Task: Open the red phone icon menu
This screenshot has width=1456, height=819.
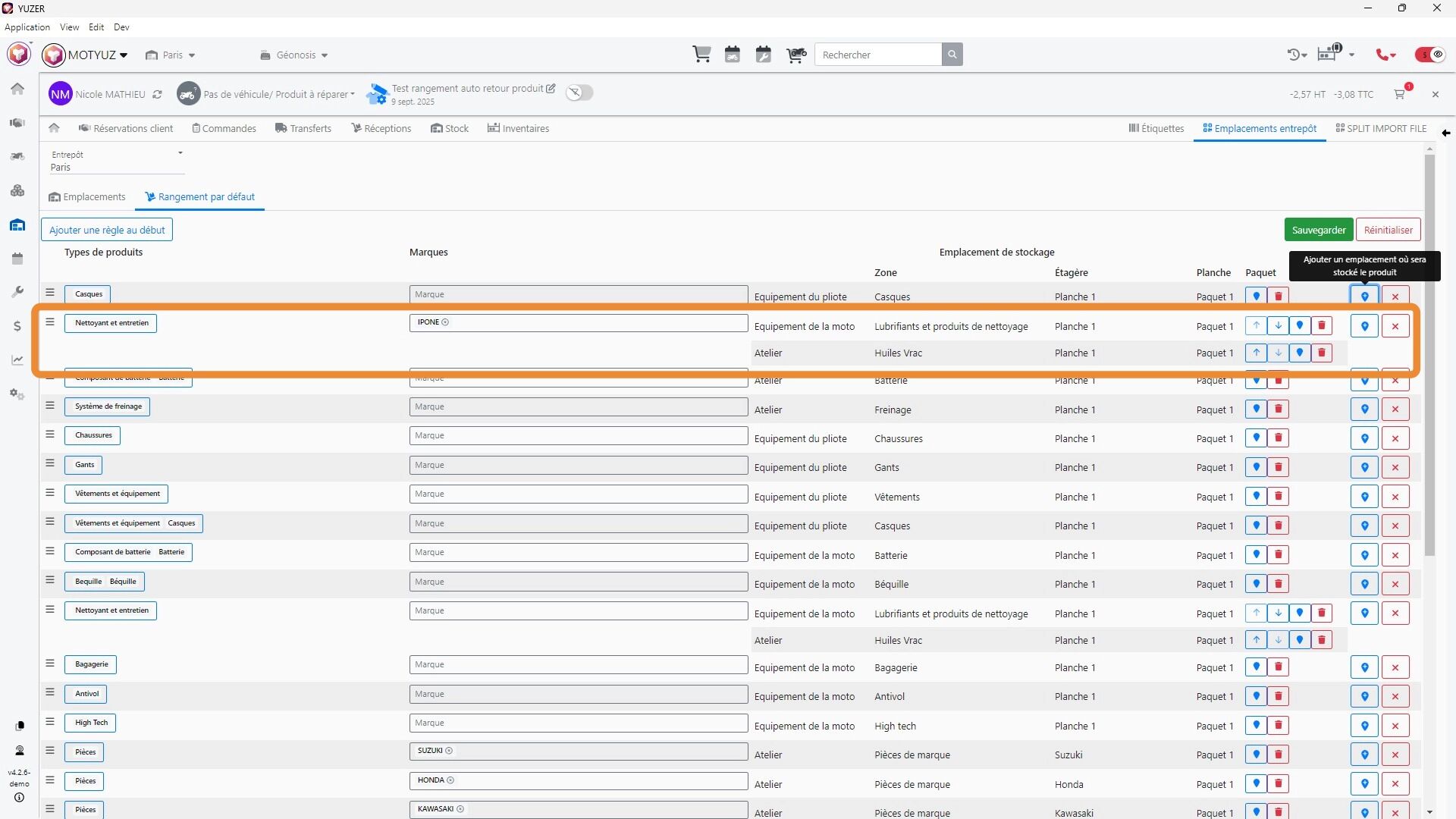Action: (1385, 55)
